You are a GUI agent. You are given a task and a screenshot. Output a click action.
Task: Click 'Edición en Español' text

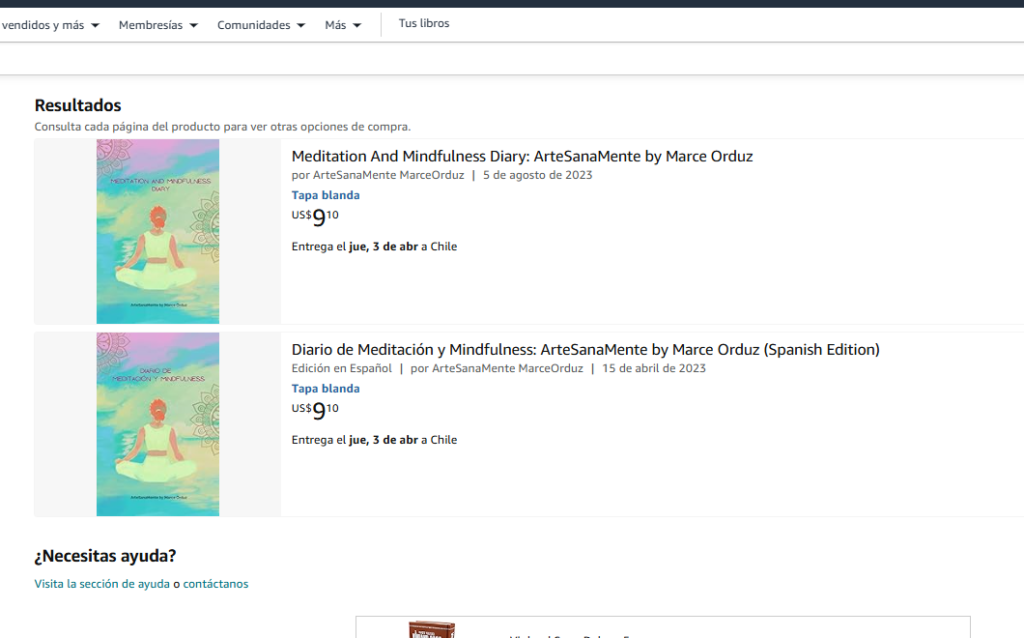tap(342, 368)
